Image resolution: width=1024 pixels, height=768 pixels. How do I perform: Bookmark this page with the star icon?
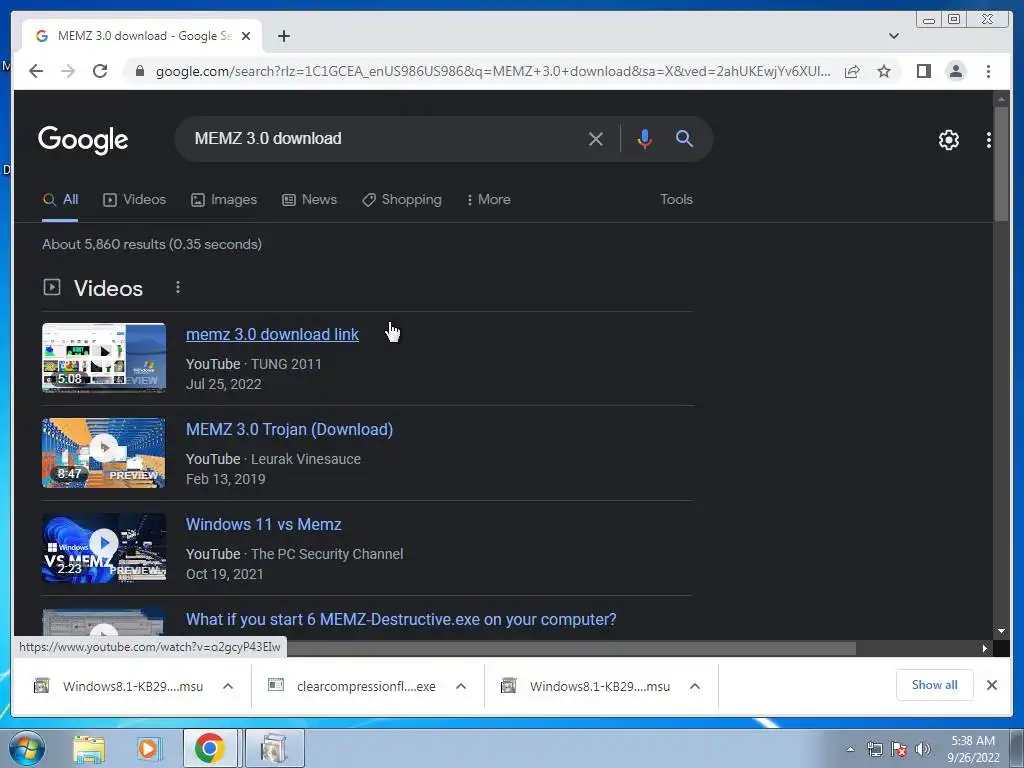point(884,71)
